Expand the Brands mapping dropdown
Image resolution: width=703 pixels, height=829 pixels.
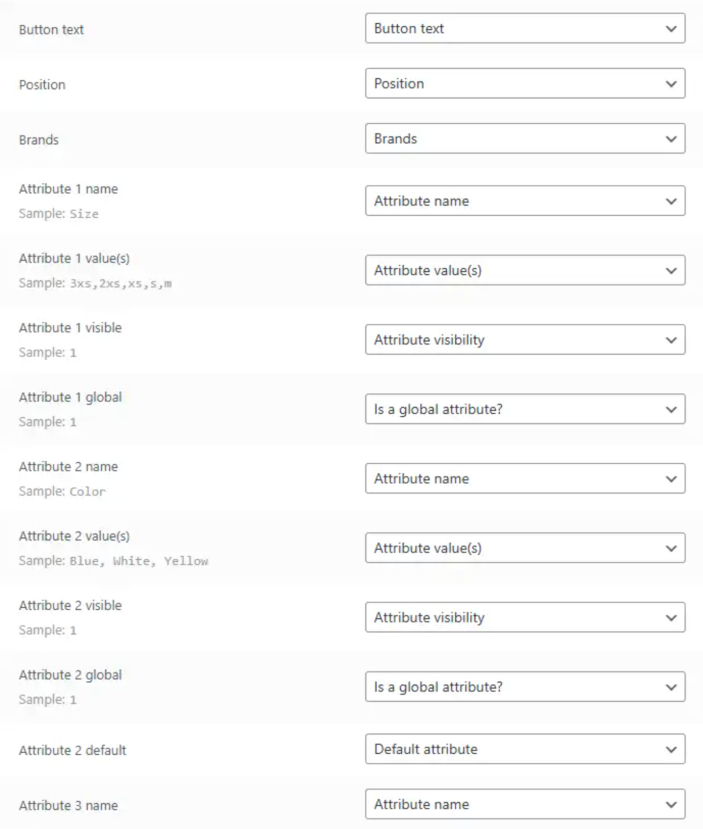[524, 139]
